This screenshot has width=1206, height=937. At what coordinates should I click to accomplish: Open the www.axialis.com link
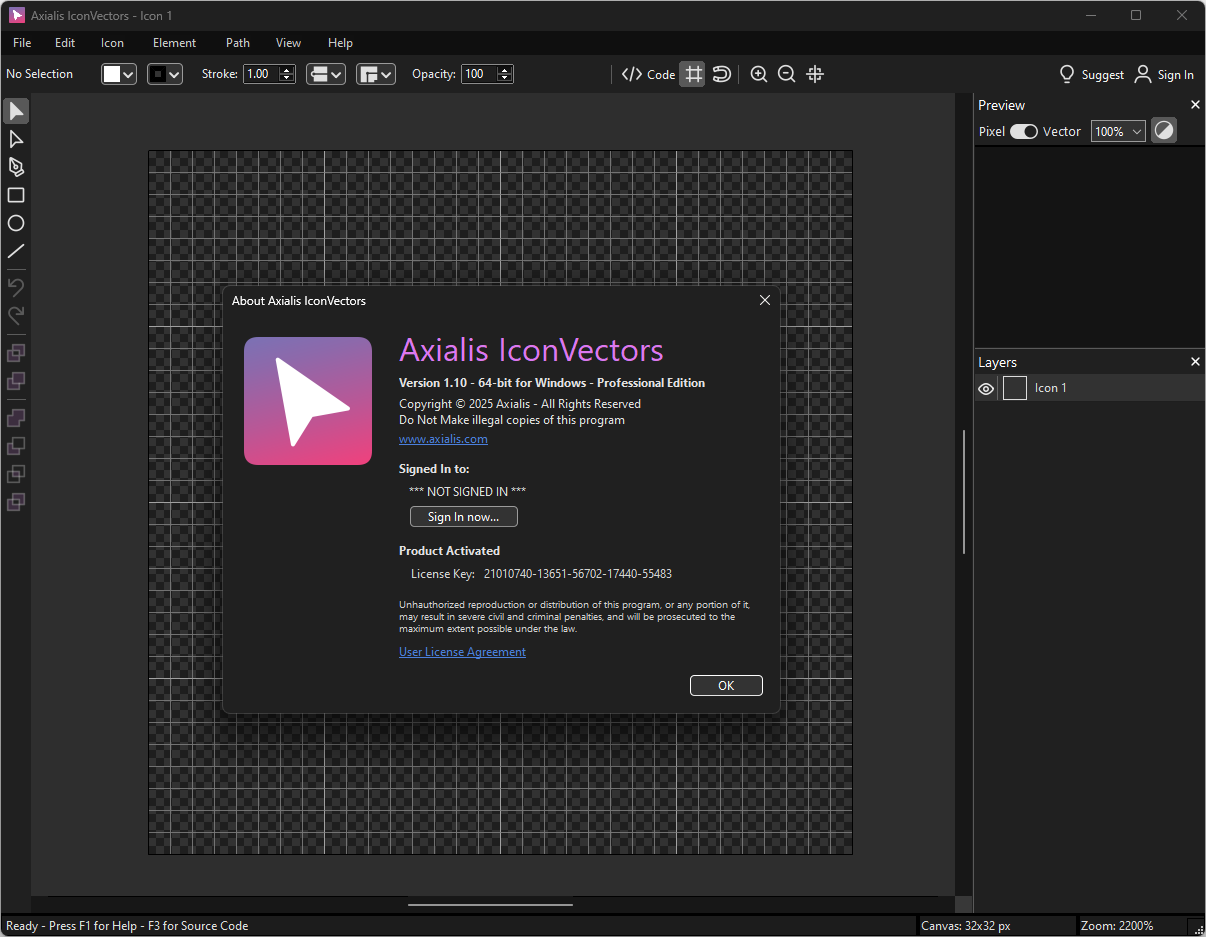(x=443, y=439)
